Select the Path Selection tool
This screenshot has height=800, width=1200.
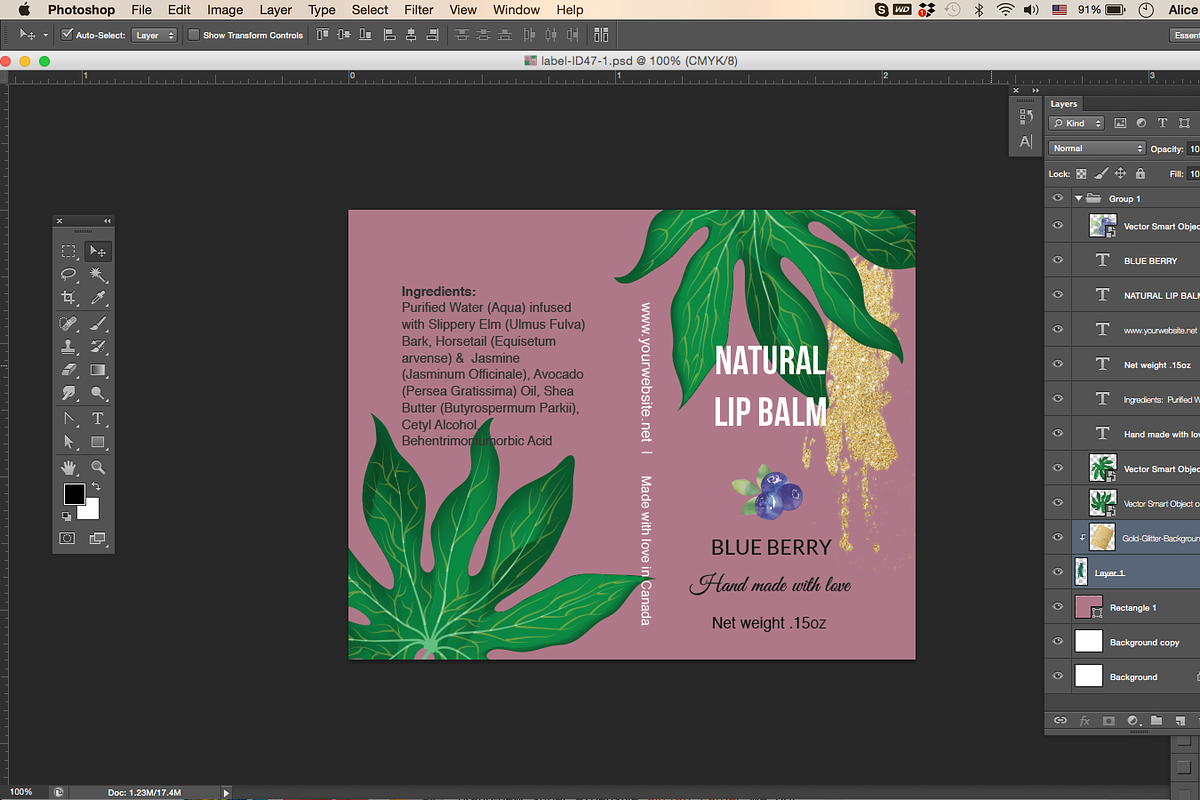[x=68, y=442]
